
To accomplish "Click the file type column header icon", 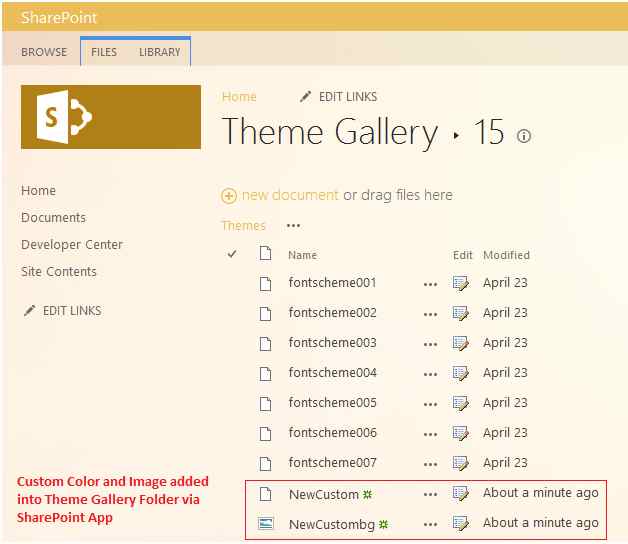I will [265, 254].
